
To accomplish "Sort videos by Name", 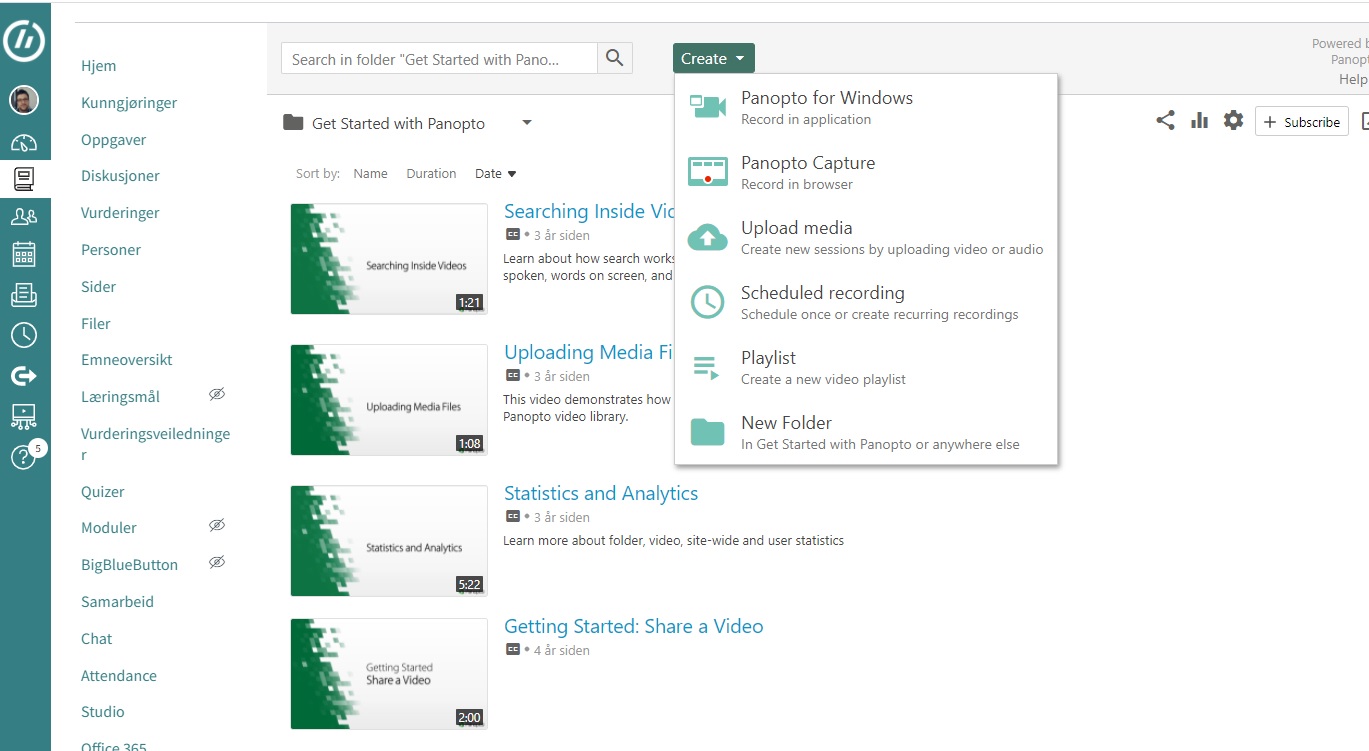I will tap(370, 173).
